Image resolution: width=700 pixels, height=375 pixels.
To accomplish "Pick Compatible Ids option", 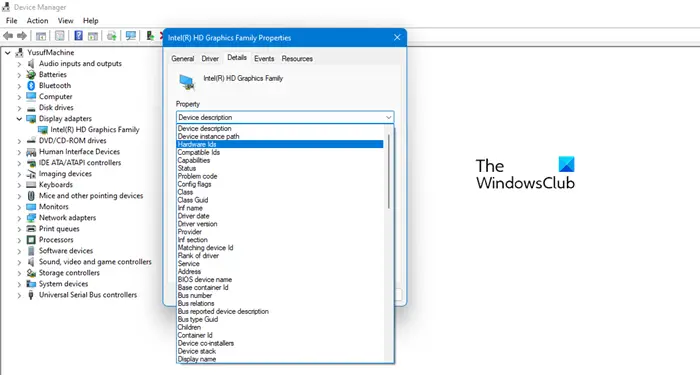I will pos(199,152).
